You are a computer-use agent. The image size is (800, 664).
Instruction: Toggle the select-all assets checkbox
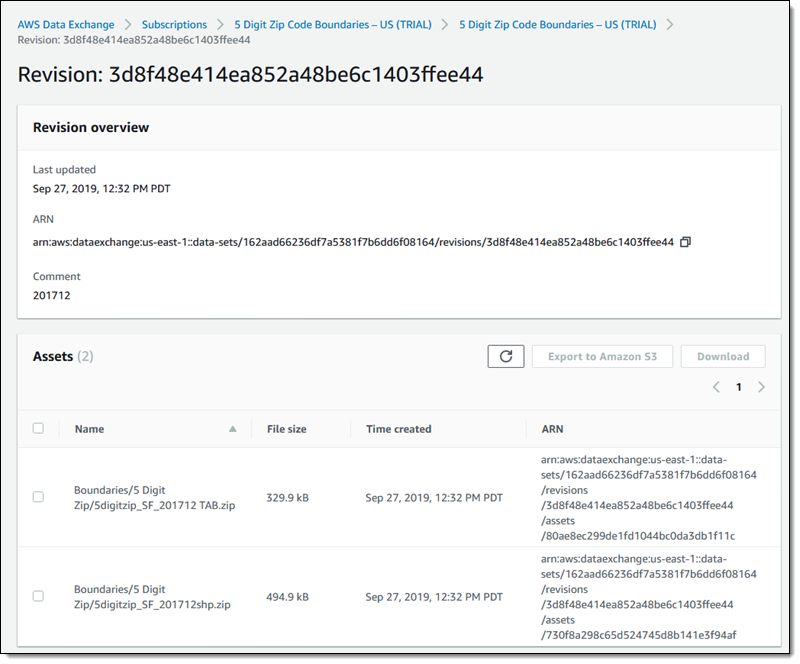pos(38,428)
